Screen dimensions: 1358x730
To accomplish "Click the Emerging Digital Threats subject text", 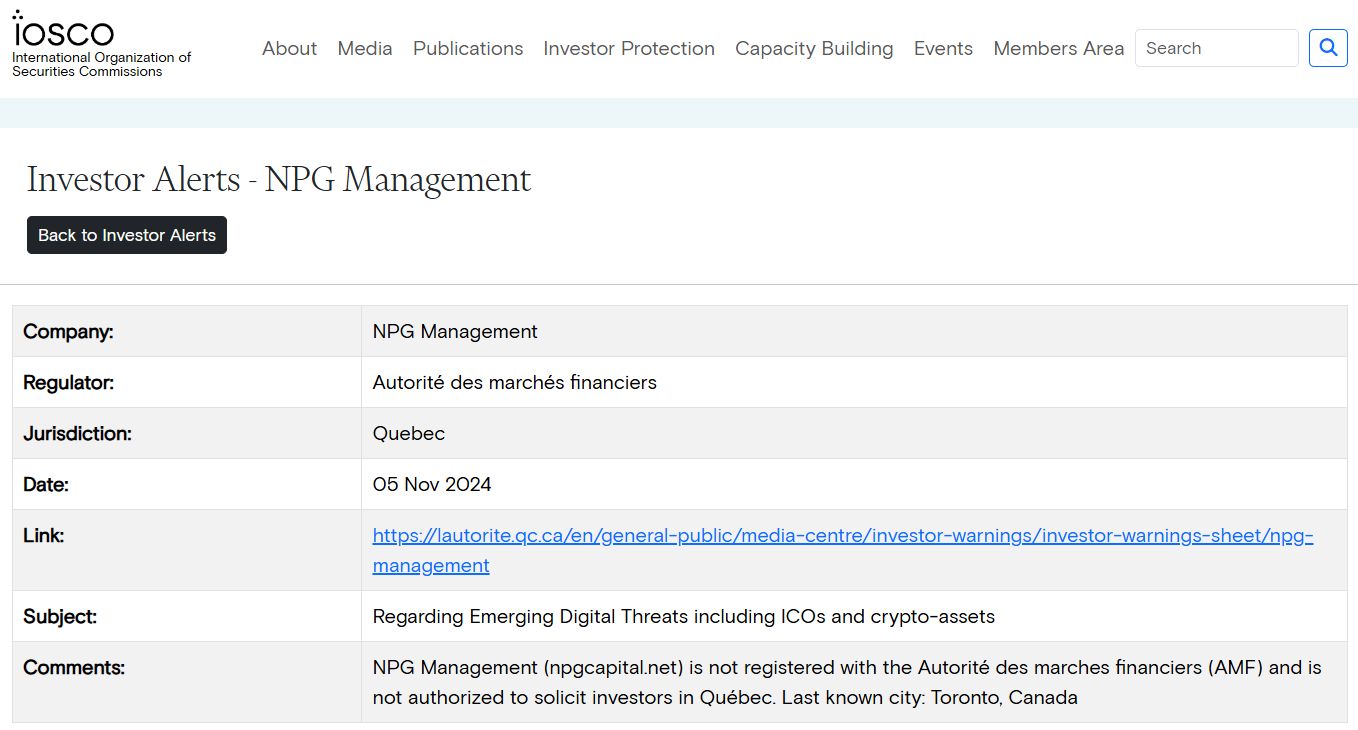I will (683, 616).
